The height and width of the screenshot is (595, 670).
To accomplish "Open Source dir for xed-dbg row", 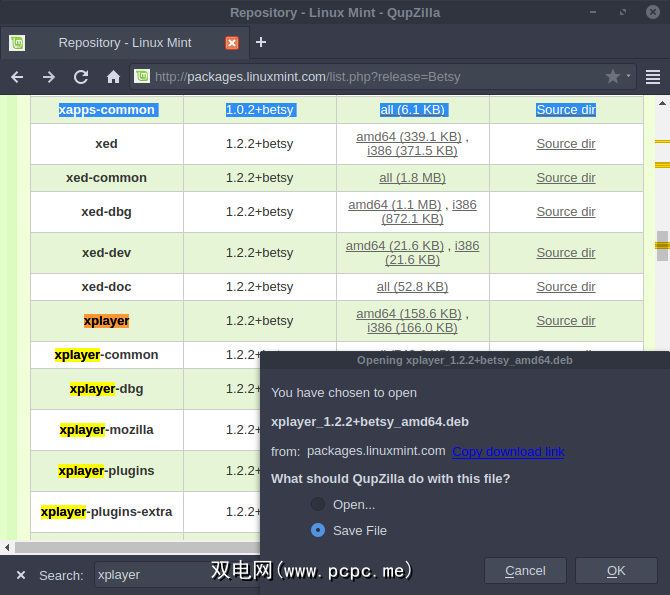I will [x=566, y=212].
